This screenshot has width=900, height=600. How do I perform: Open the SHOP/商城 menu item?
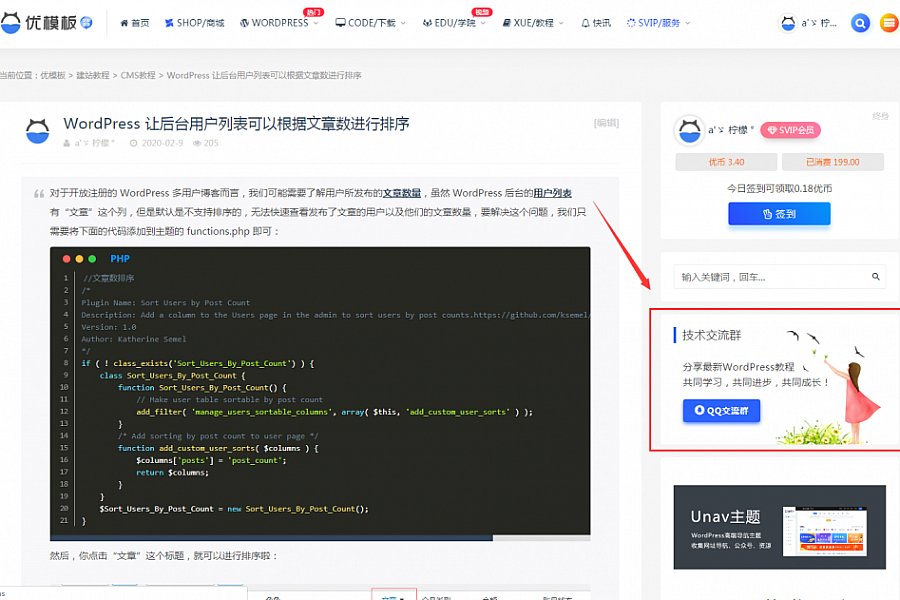195,23
